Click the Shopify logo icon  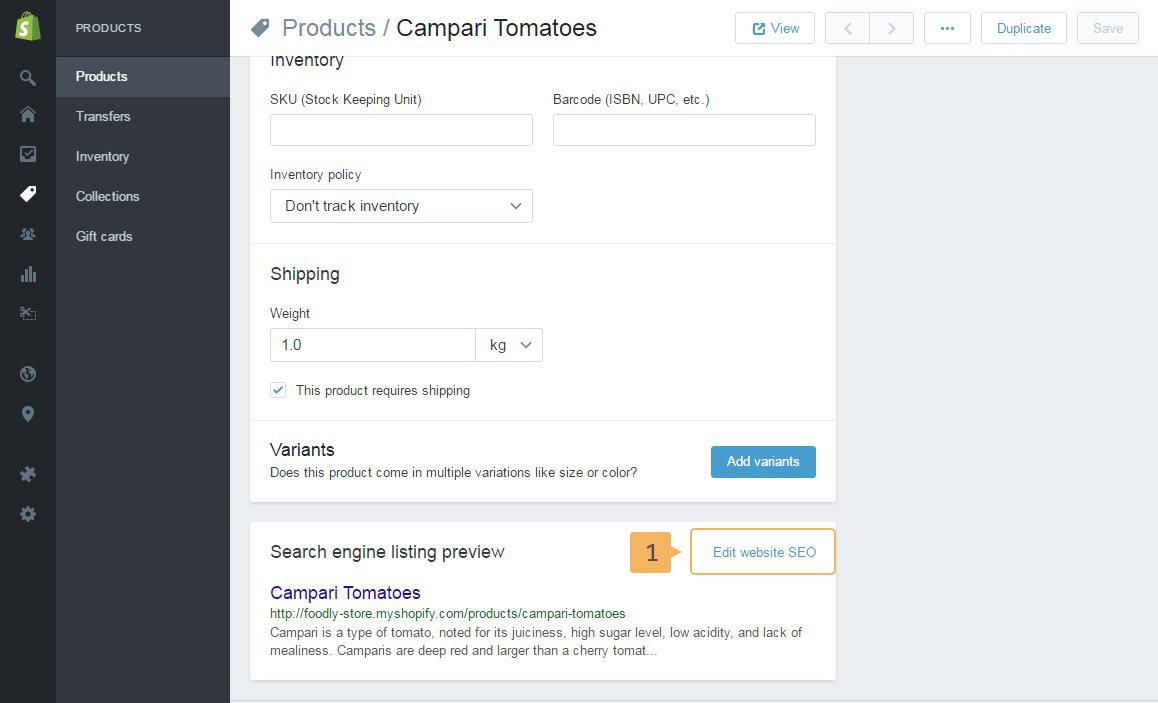click(x=28, y=27)
